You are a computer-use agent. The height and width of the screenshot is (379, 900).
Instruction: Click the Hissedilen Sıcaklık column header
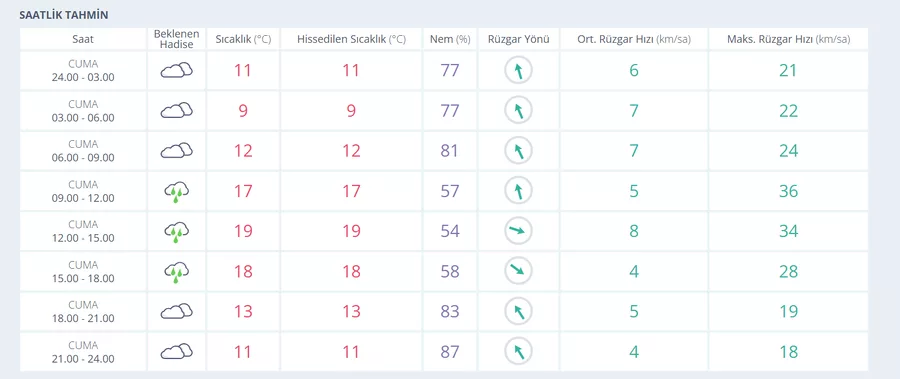tap(351, 39)
